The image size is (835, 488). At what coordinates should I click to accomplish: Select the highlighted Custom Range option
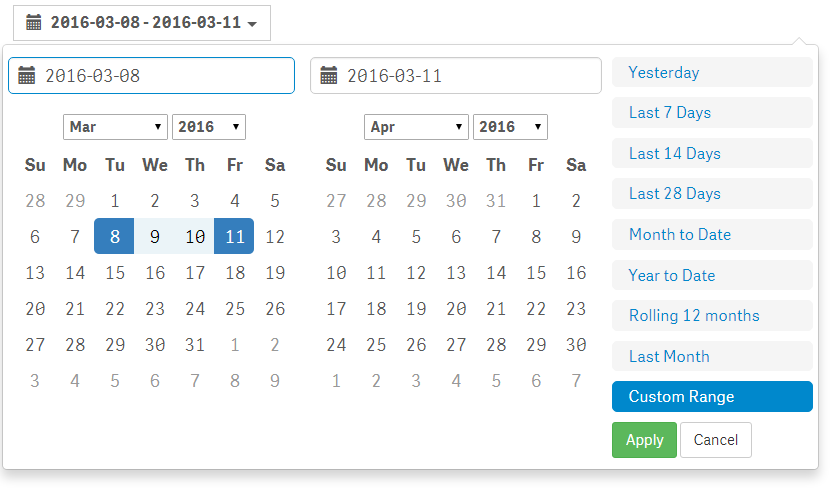pyautogui.click(x=712, y=396)
